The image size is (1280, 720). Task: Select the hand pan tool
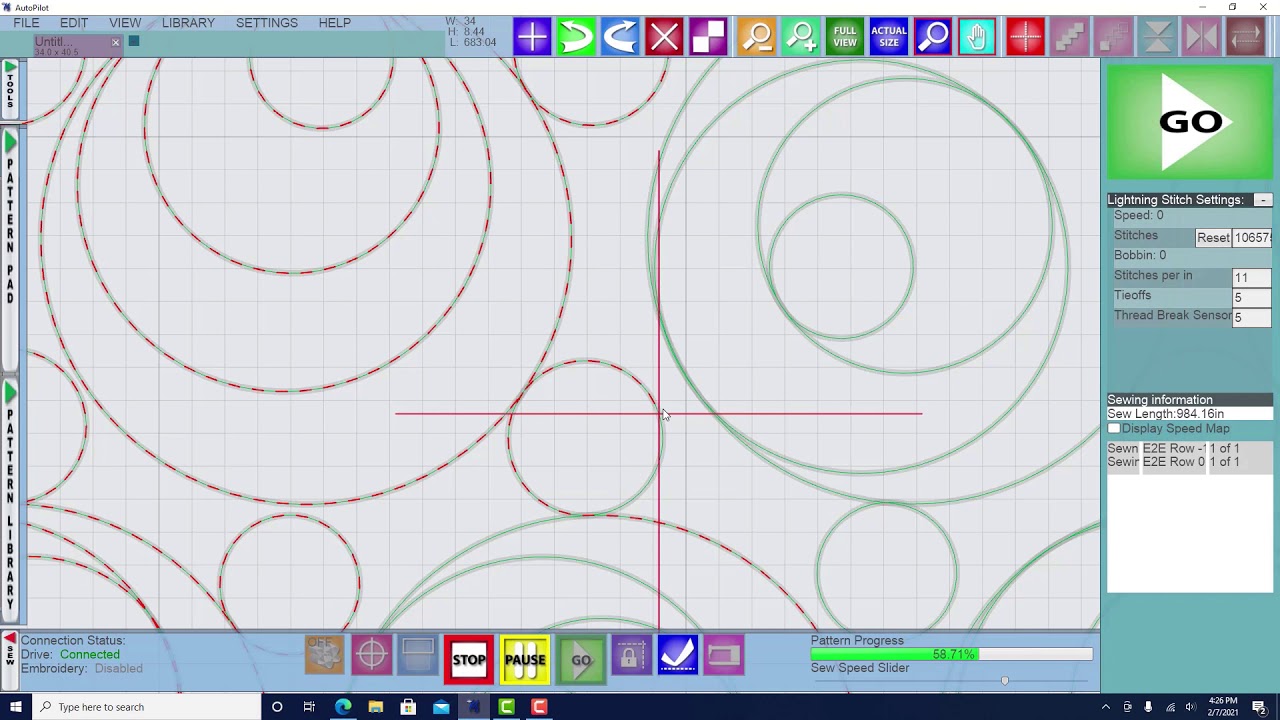pos(977,38)
